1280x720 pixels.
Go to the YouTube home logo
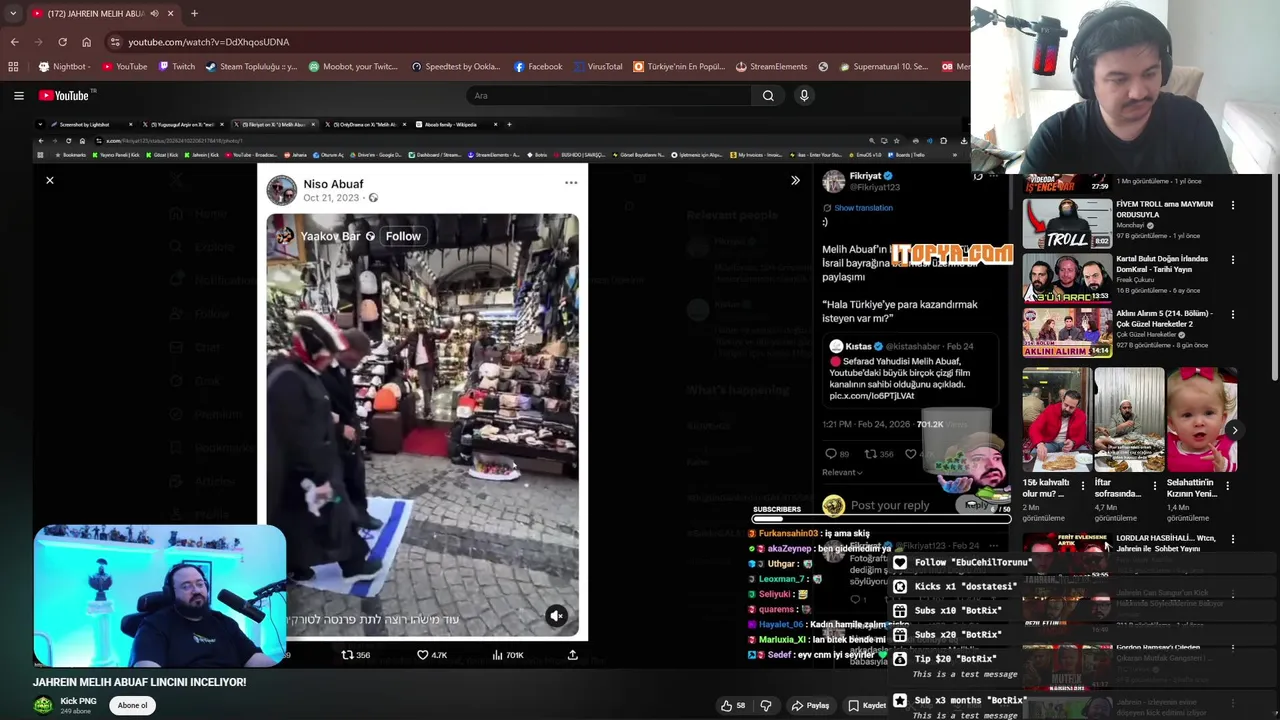[x=65, y=96]
